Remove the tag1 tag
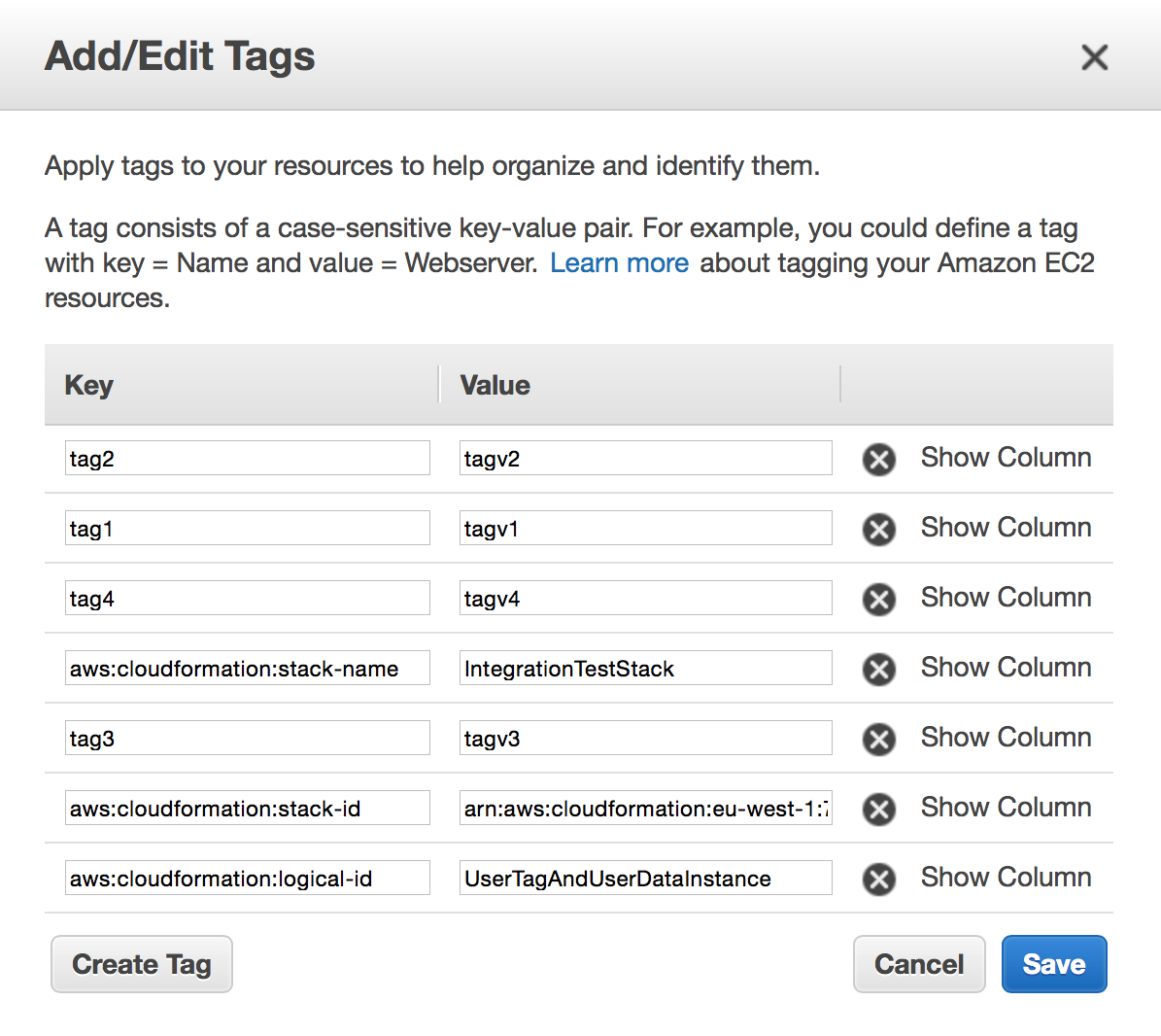 pos(878,530)
